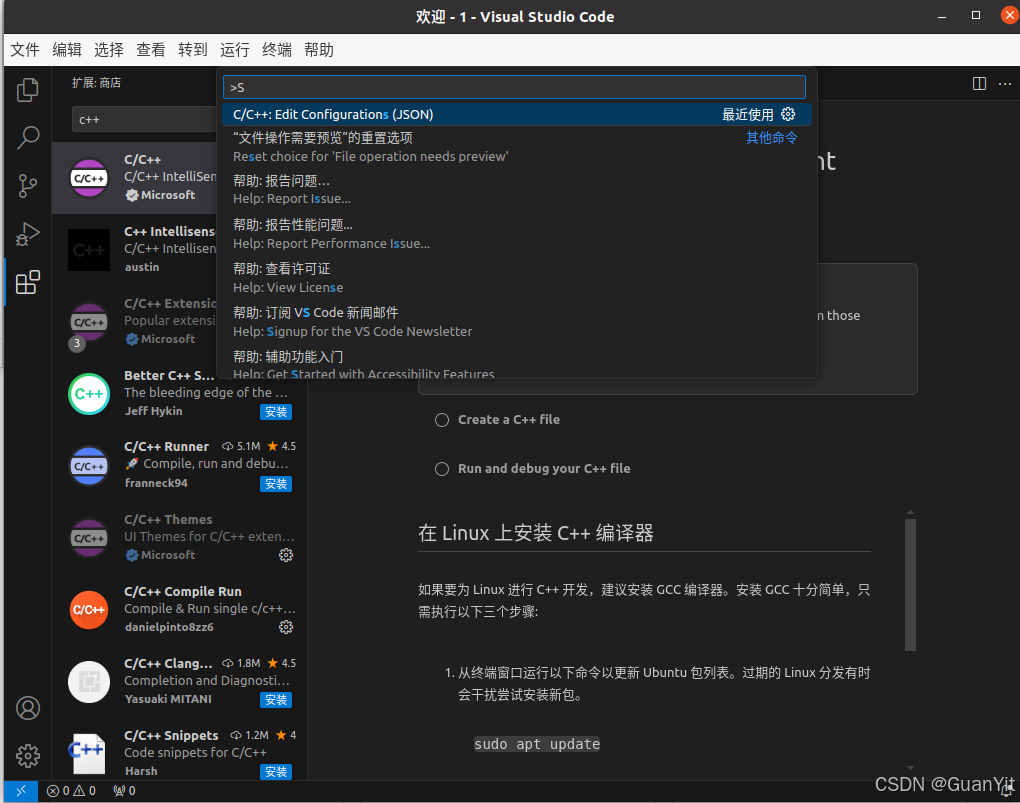The width and height of the screenshot is (1020, 803).
Task: Select the Better C++ Syntax extension icon
Action: (89, 394)
